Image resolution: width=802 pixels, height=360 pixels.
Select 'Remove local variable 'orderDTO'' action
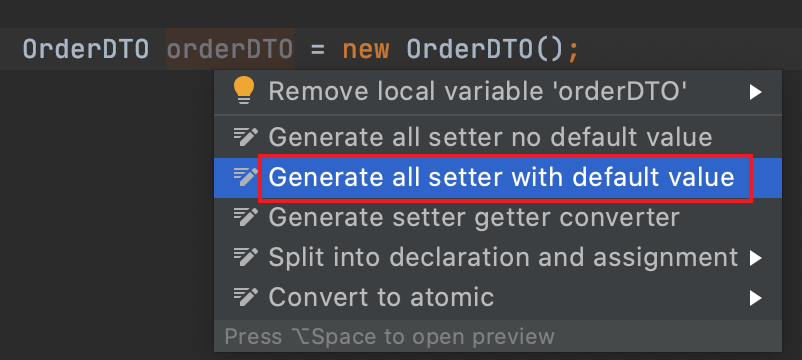tap(498, 92)
